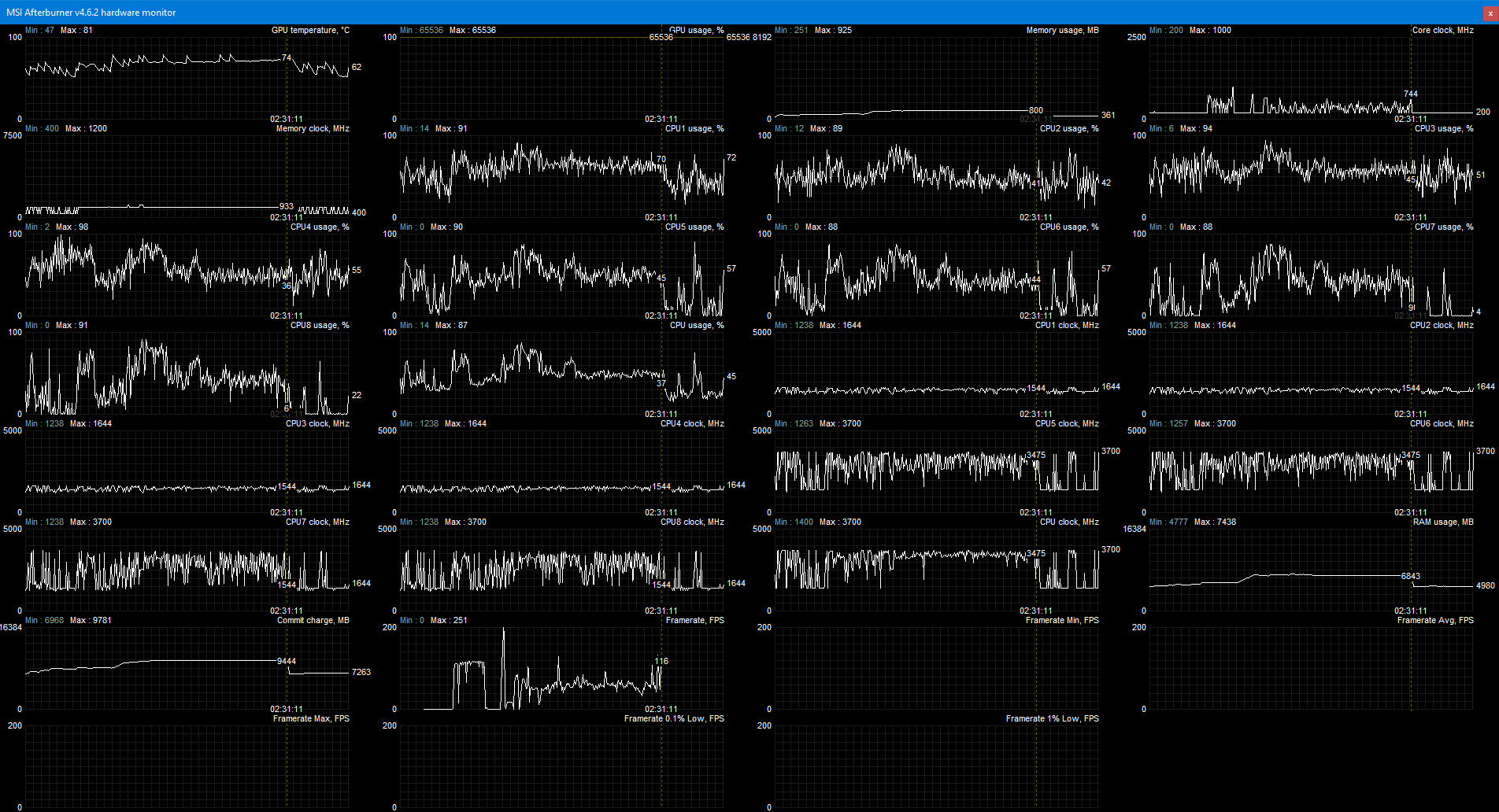Image resolution: width=1499 pixels, height=812 pixels.
Task: Click the 933 marker on Memory clock graph
Action: 287,206
